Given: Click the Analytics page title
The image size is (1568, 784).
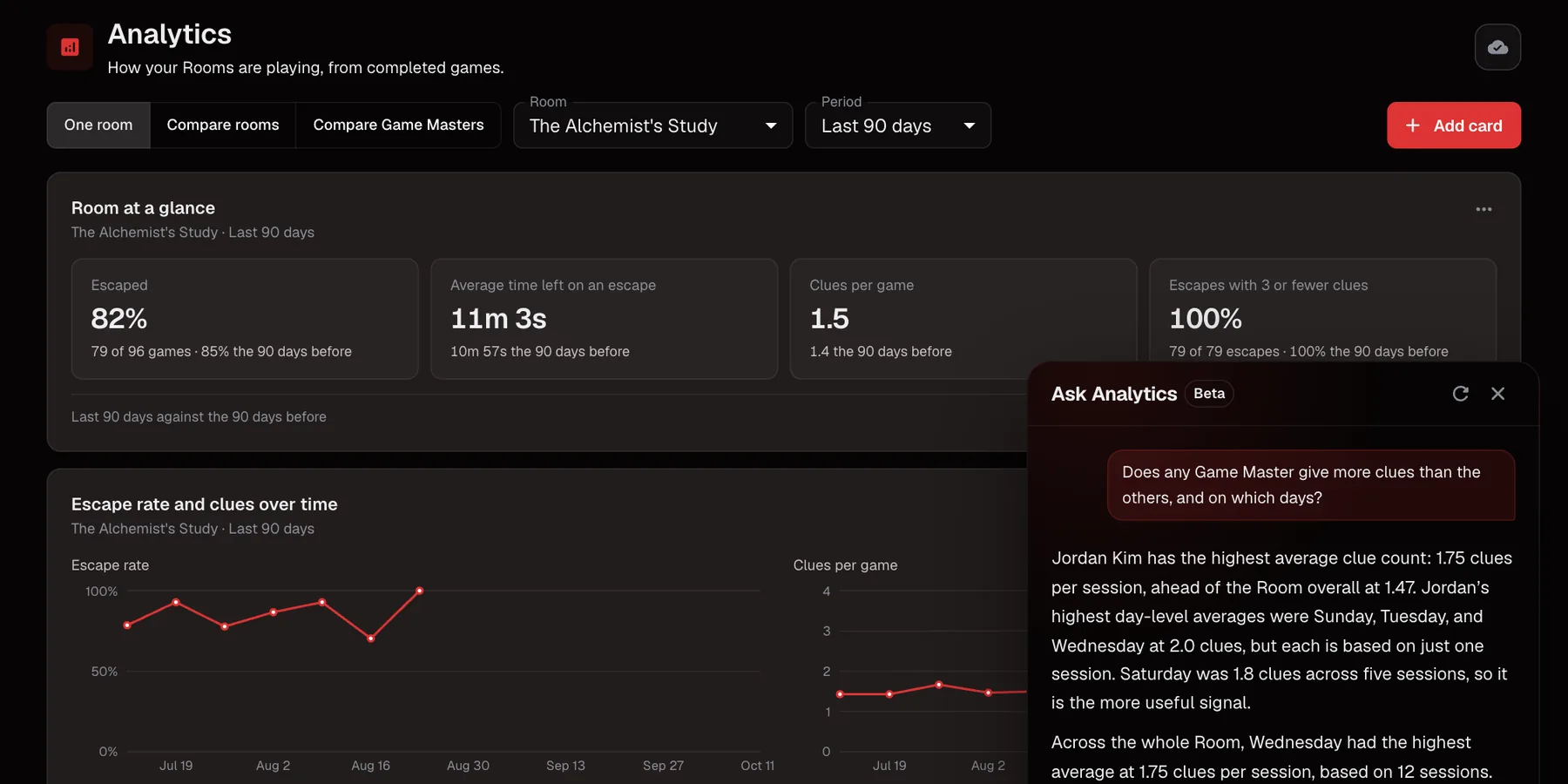Looking at the screenshot, I should 170,34.
